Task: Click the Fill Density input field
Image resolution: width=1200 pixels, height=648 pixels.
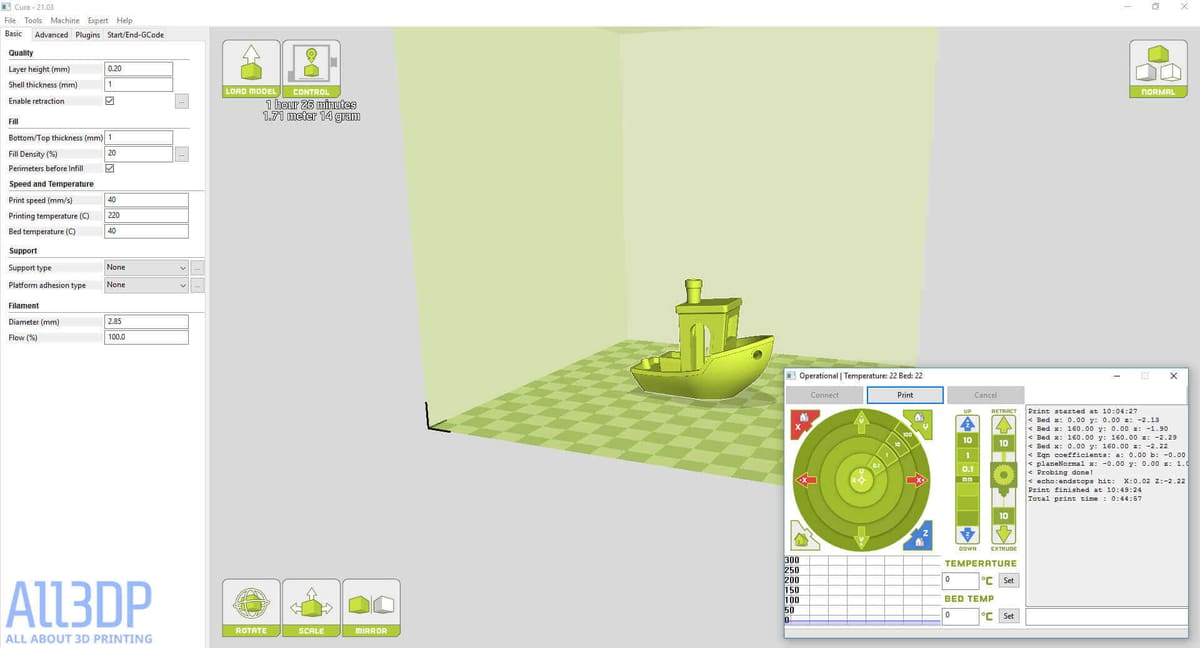Action: click(139, 154)
